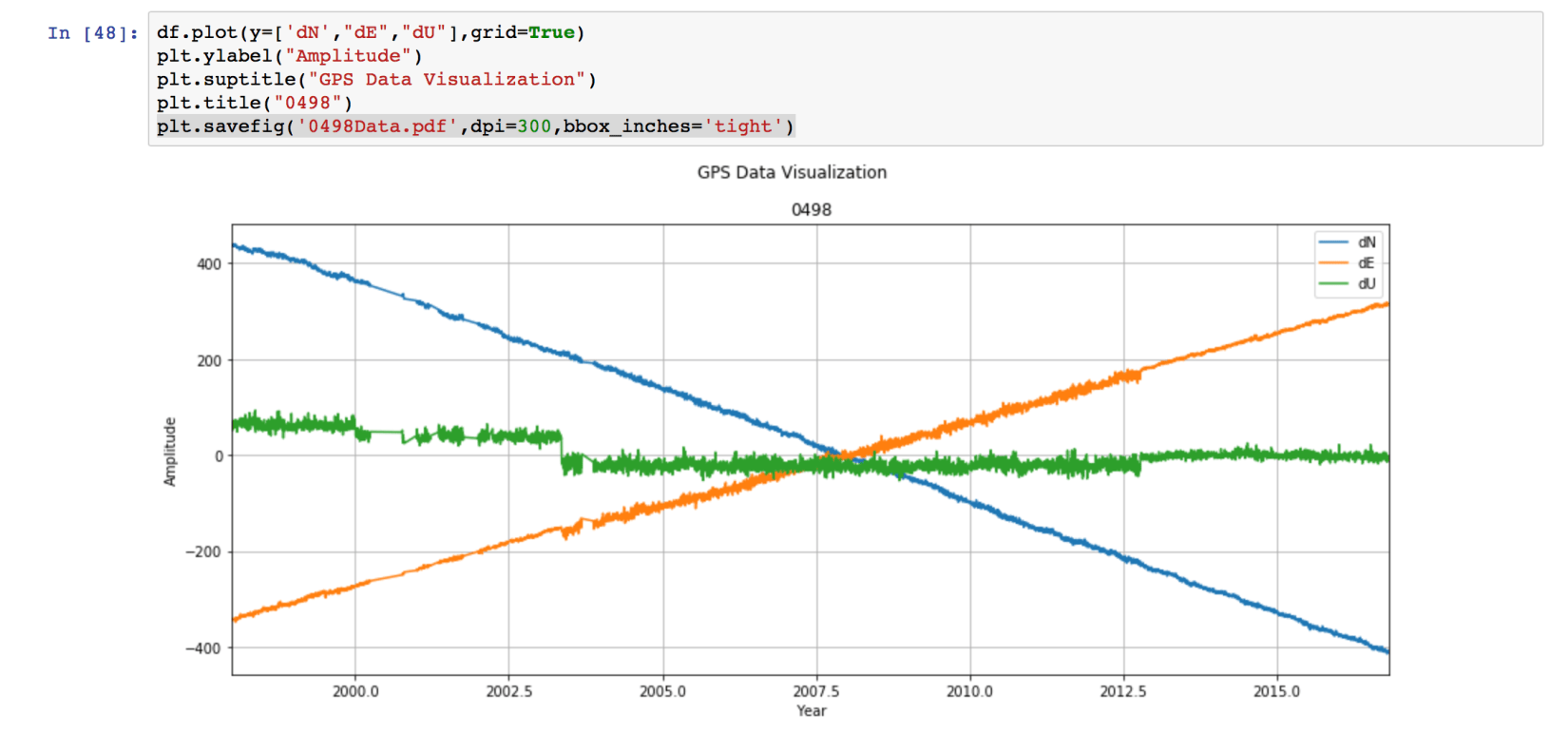
Task: Click the dE legend orange line swatch
Action: point(1333,263)
